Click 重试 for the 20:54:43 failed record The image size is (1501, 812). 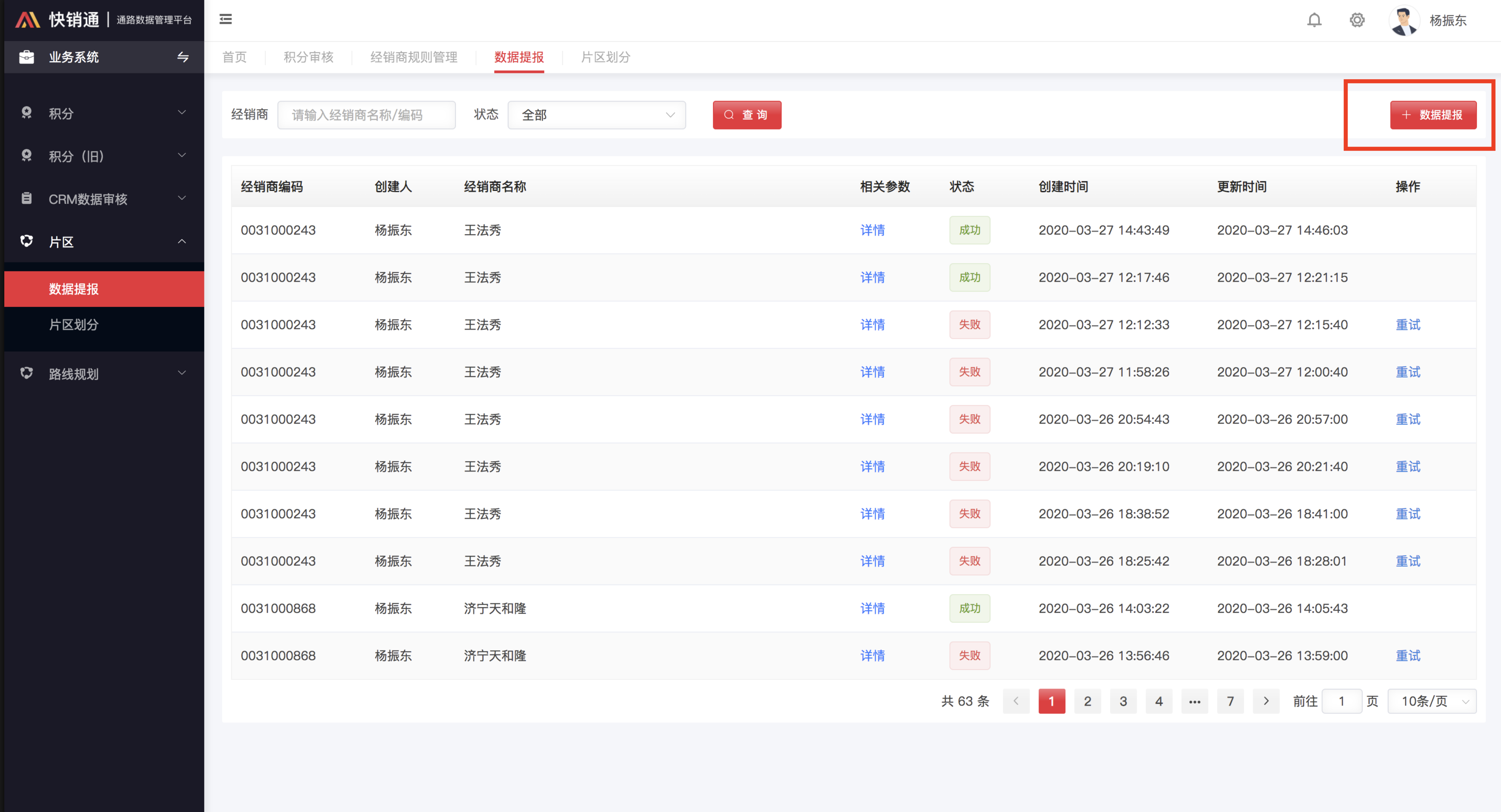click(1408, 419)
